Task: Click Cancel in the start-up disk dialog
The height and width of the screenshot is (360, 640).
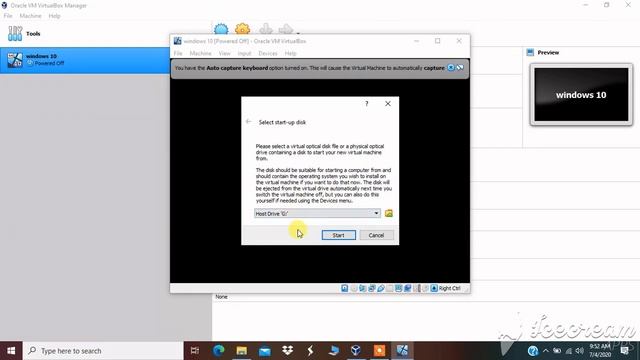Action: coord(376,235)
